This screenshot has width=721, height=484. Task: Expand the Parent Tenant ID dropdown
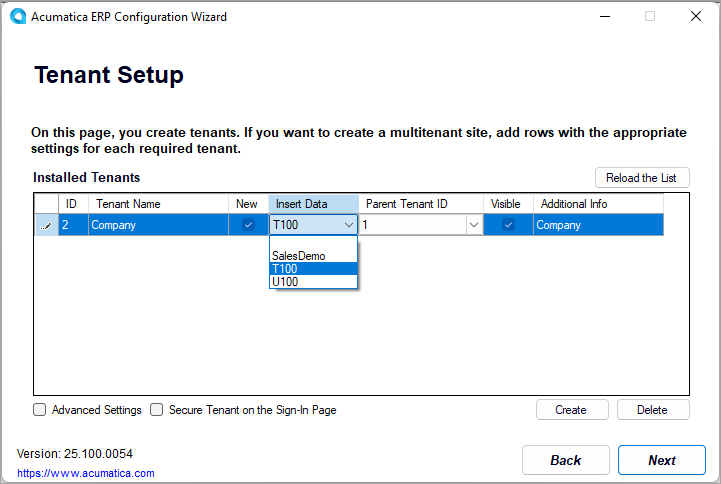(473, 226)
